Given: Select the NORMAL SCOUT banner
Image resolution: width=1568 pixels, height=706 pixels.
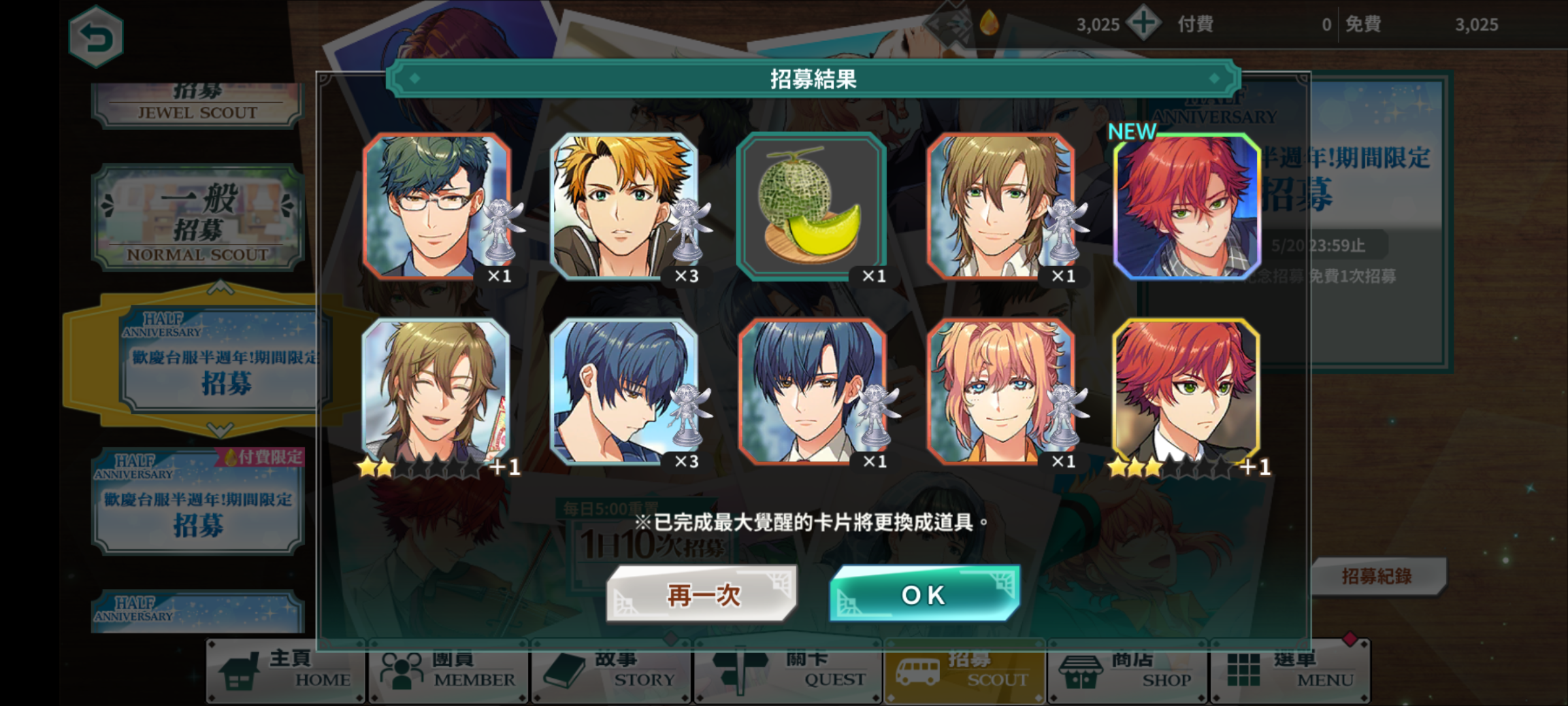Looking at the screenshot, I should [198, 218].
